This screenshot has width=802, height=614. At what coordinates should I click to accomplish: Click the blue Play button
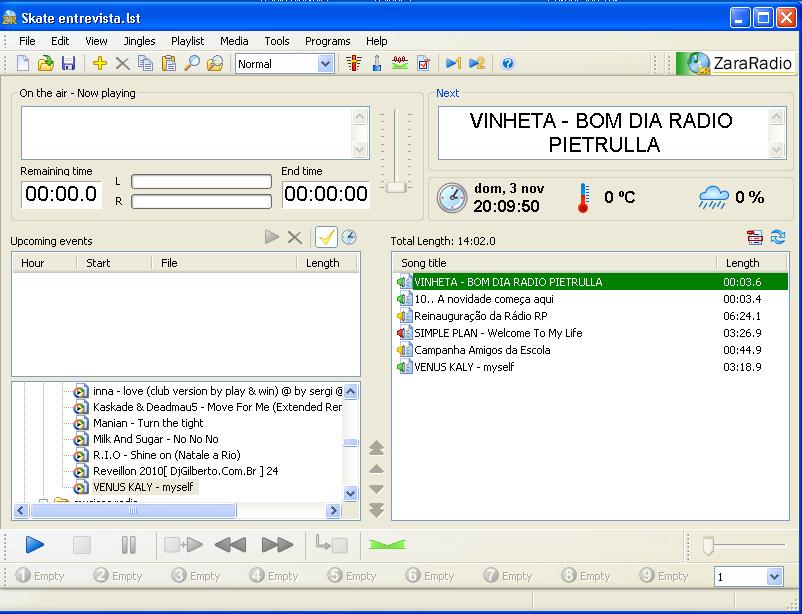click(x=35, y=545)
